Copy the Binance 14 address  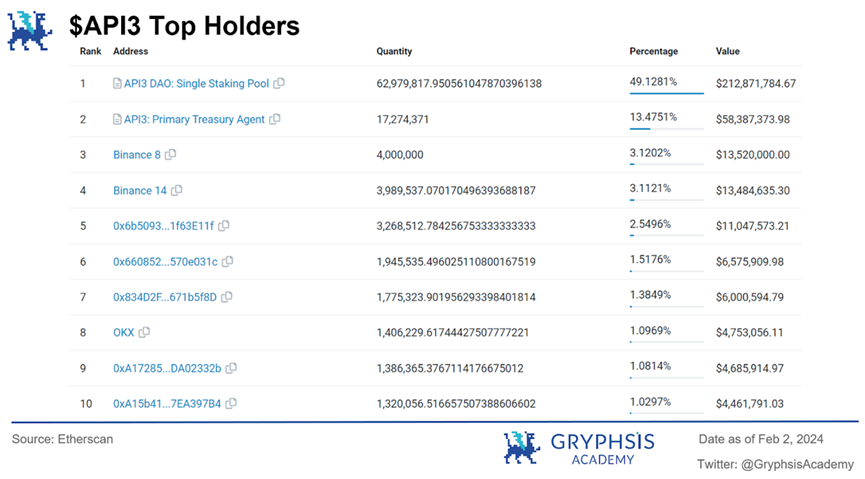tap(177, 190)
